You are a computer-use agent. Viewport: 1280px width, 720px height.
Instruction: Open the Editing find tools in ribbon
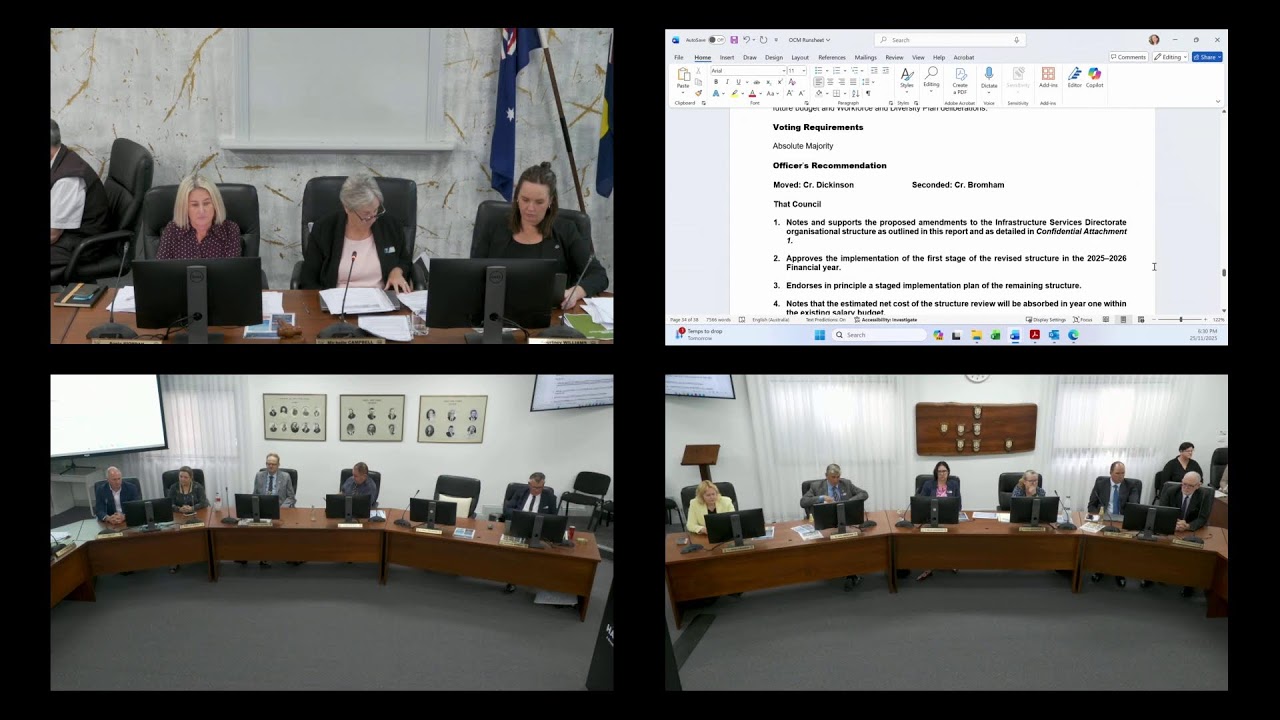(931, 79)
